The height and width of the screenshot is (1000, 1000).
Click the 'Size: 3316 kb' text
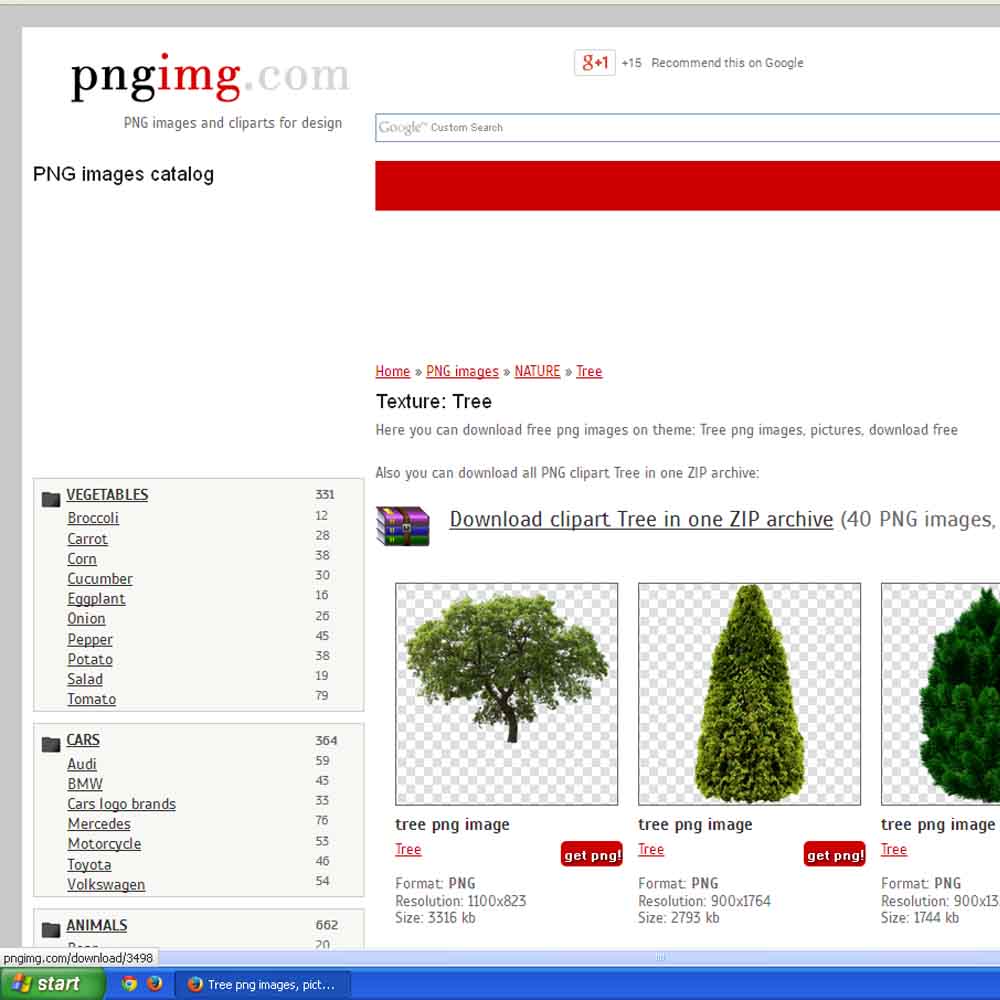click(435, 918)
